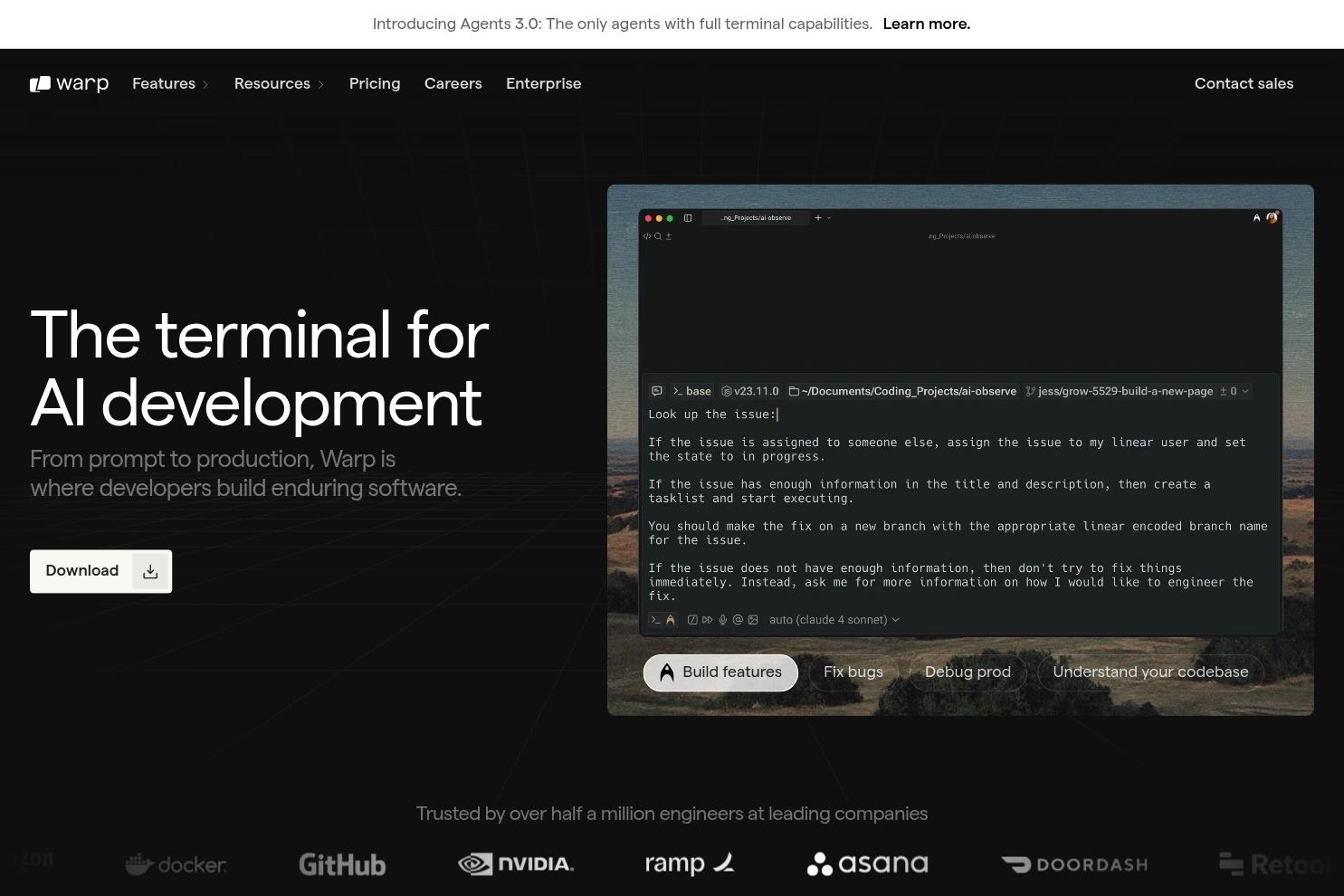The width and height of the screenshot is (1344, 896).
Task: Click the Resources nav label
Action: [272, 83]
